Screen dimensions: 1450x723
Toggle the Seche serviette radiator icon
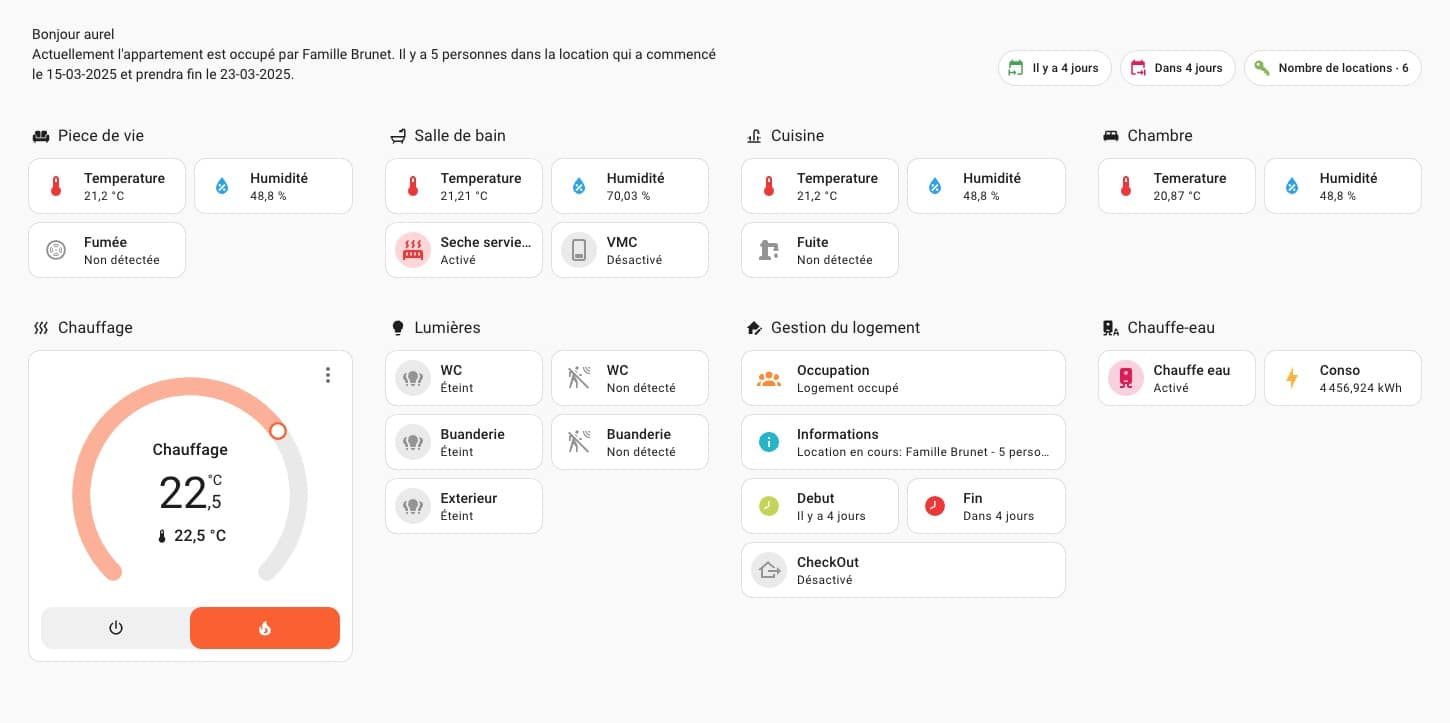pos(412,250)
